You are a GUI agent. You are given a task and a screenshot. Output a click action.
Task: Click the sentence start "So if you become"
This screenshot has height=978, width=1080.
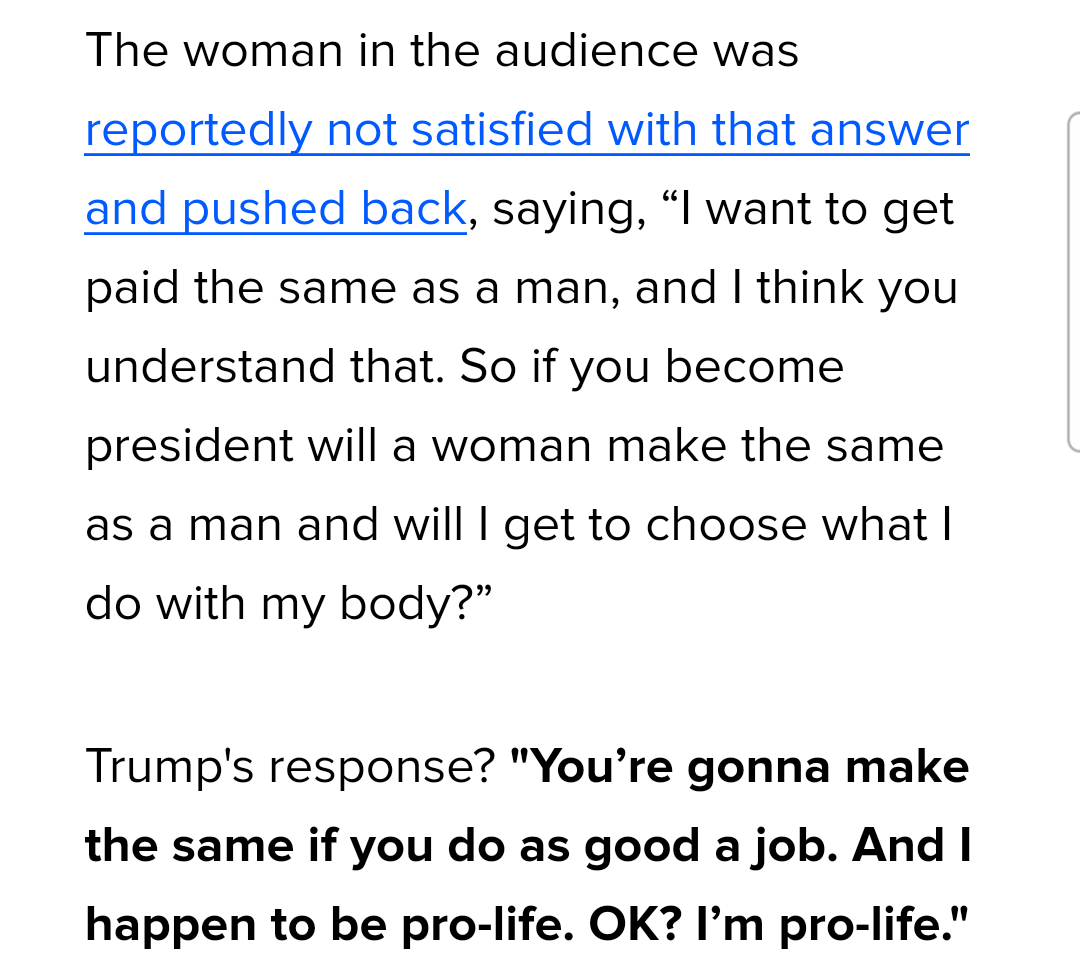pyautogui.click(x=652, y=366)
